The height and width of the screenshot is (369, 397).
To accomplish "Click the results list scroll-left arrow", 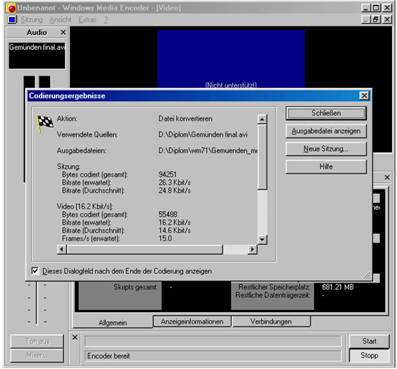I will click(x=62, y=249).
